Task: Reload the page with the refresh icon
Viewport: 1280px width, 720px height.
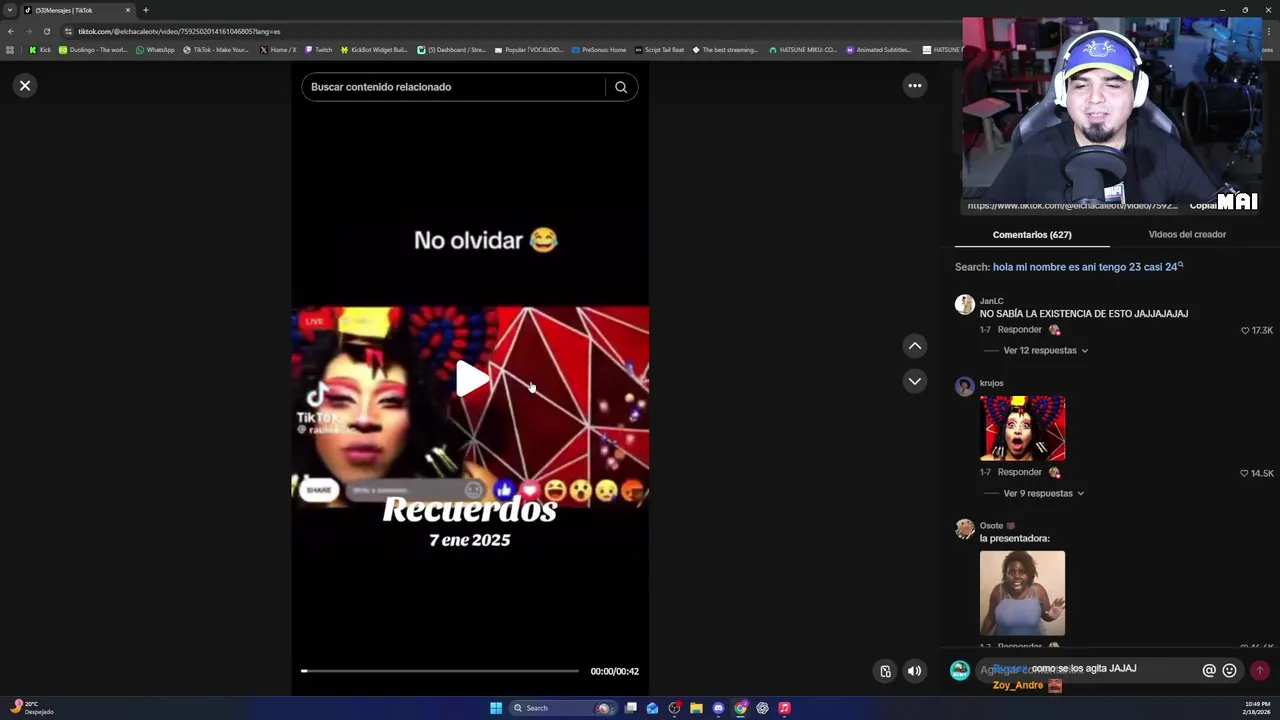Action: coord(46,31)
